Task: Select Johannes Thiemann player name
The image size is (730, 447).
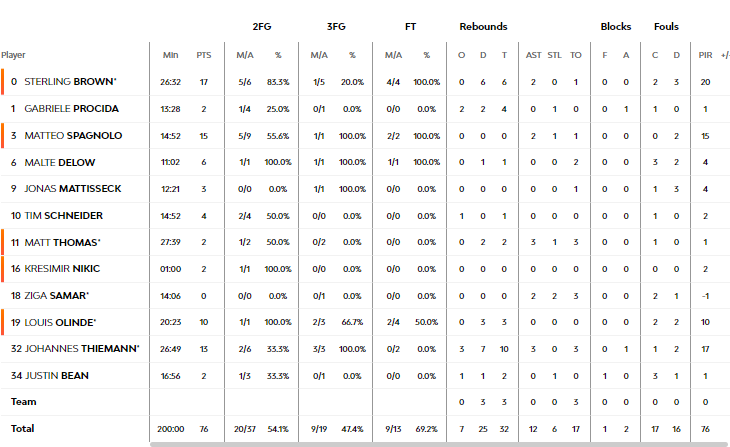Action: click(x=82, y=349)
